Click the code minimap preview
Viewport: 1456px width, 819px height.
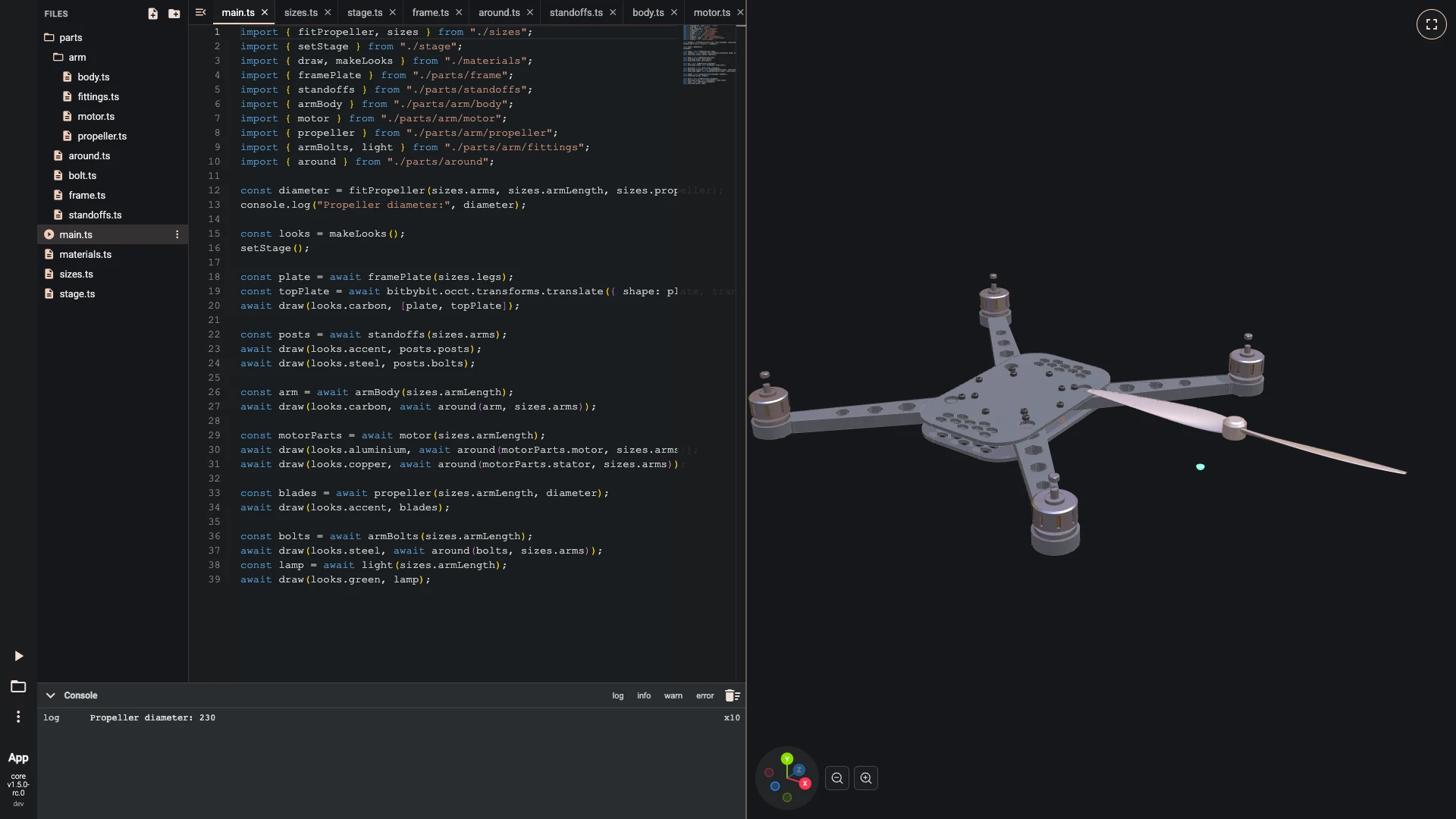(709, 55)
